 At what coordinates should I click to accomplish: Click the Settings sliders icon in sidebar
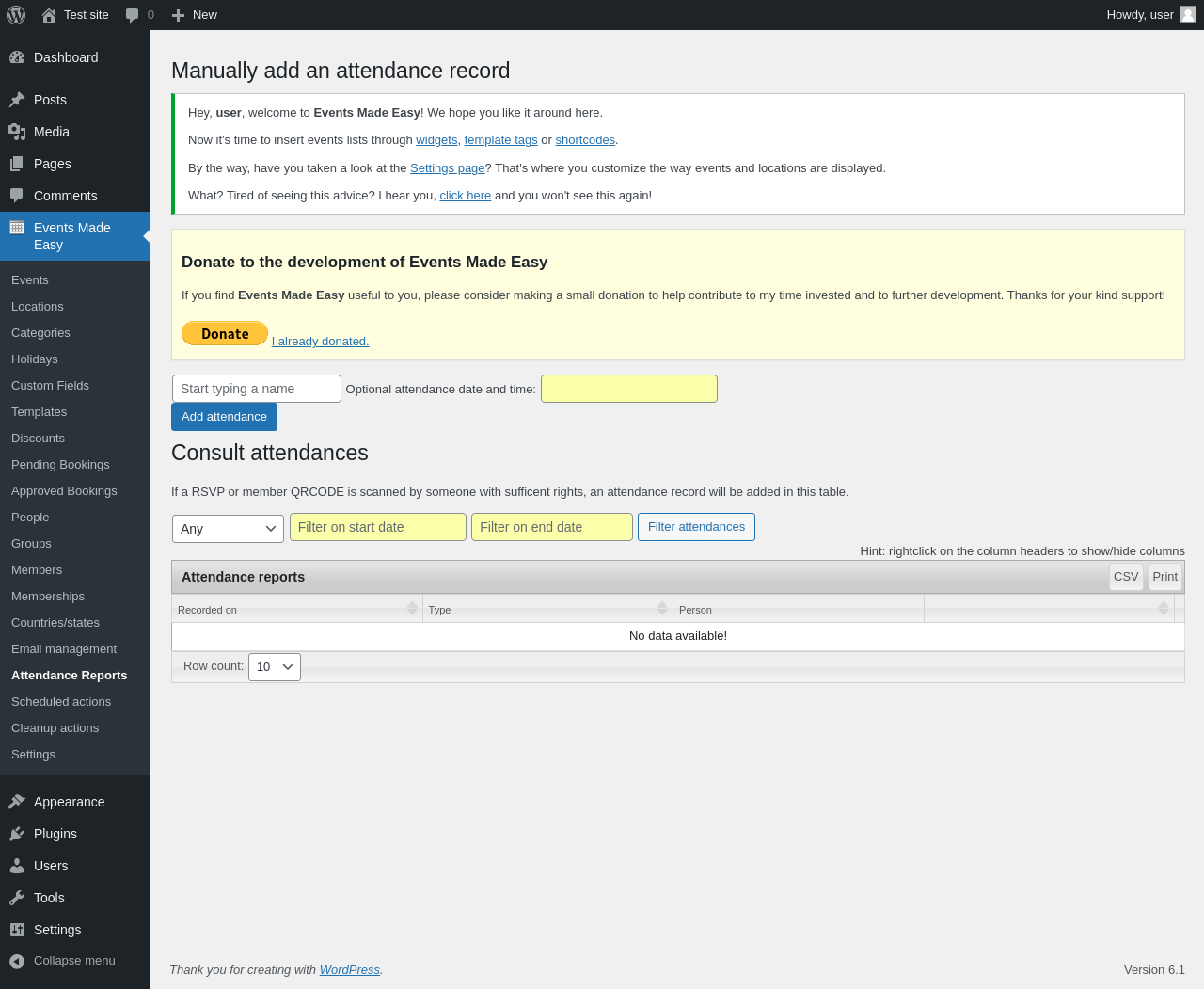pos(17,930)
